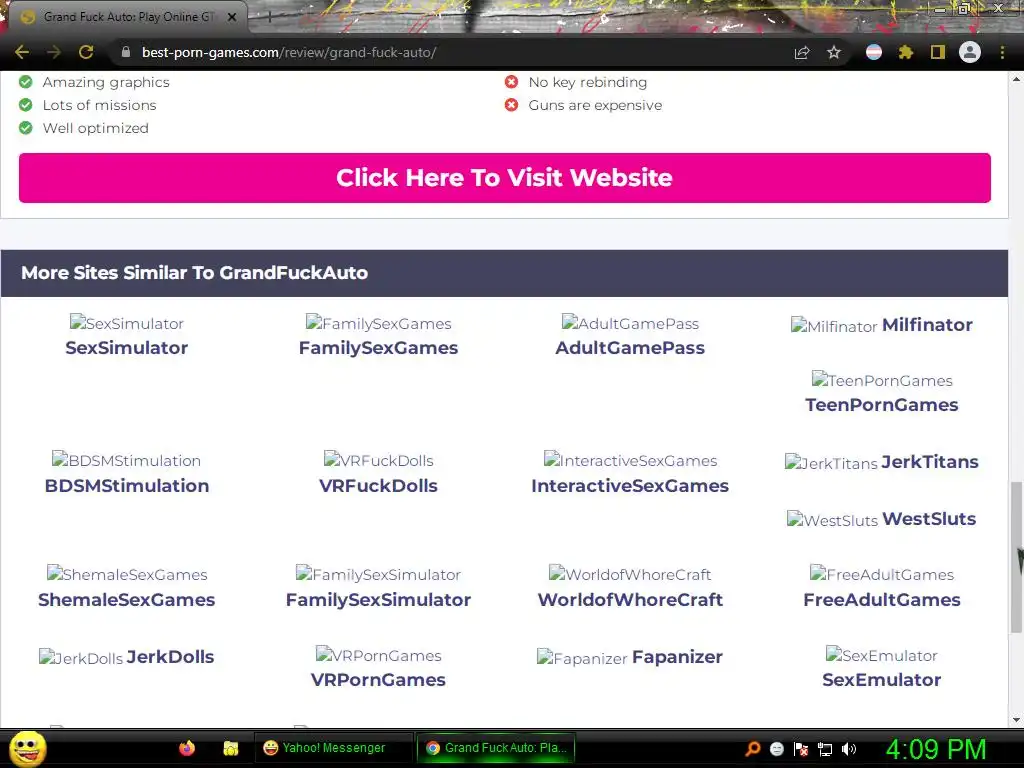The height and width of the screenshot is (768, 1024).
Task: Click the "Guns are expensive" text
Action: (595, 105)
